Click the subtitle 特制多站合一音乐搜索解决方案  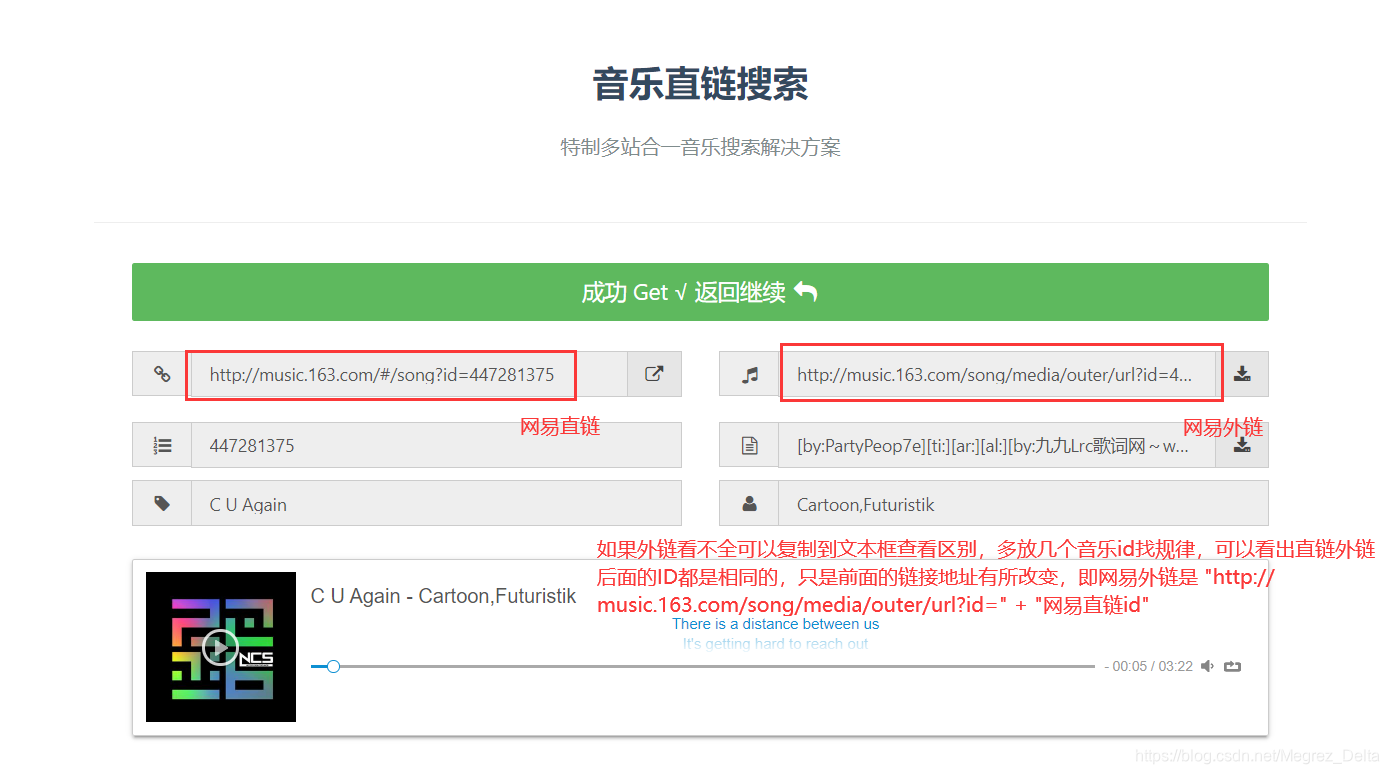(700, 148)
